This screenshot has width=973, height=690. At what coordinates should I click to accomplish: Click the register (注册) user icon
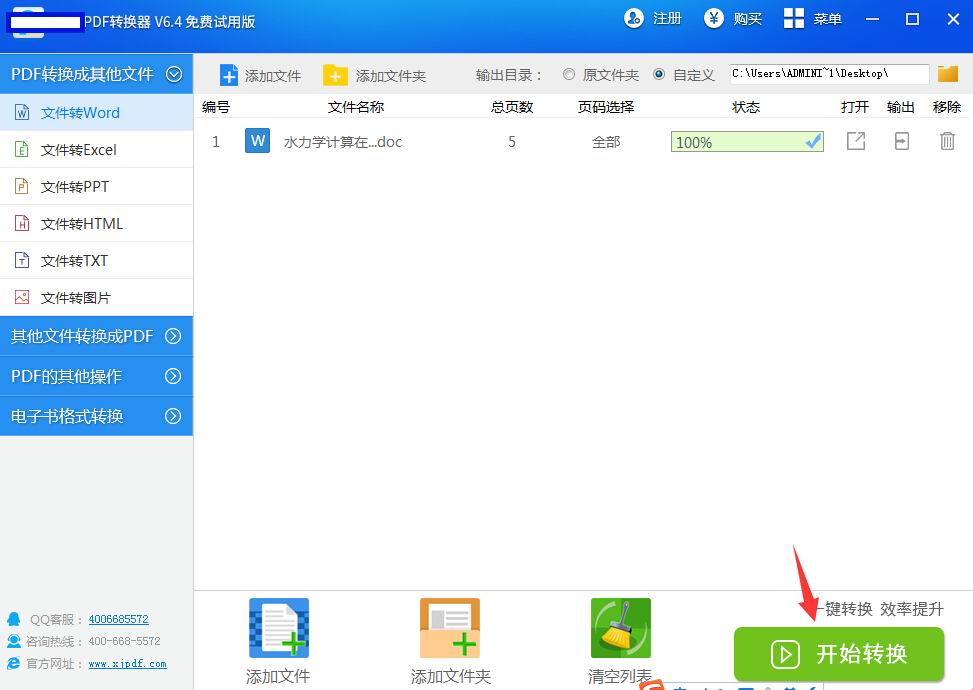coord(634,19)
